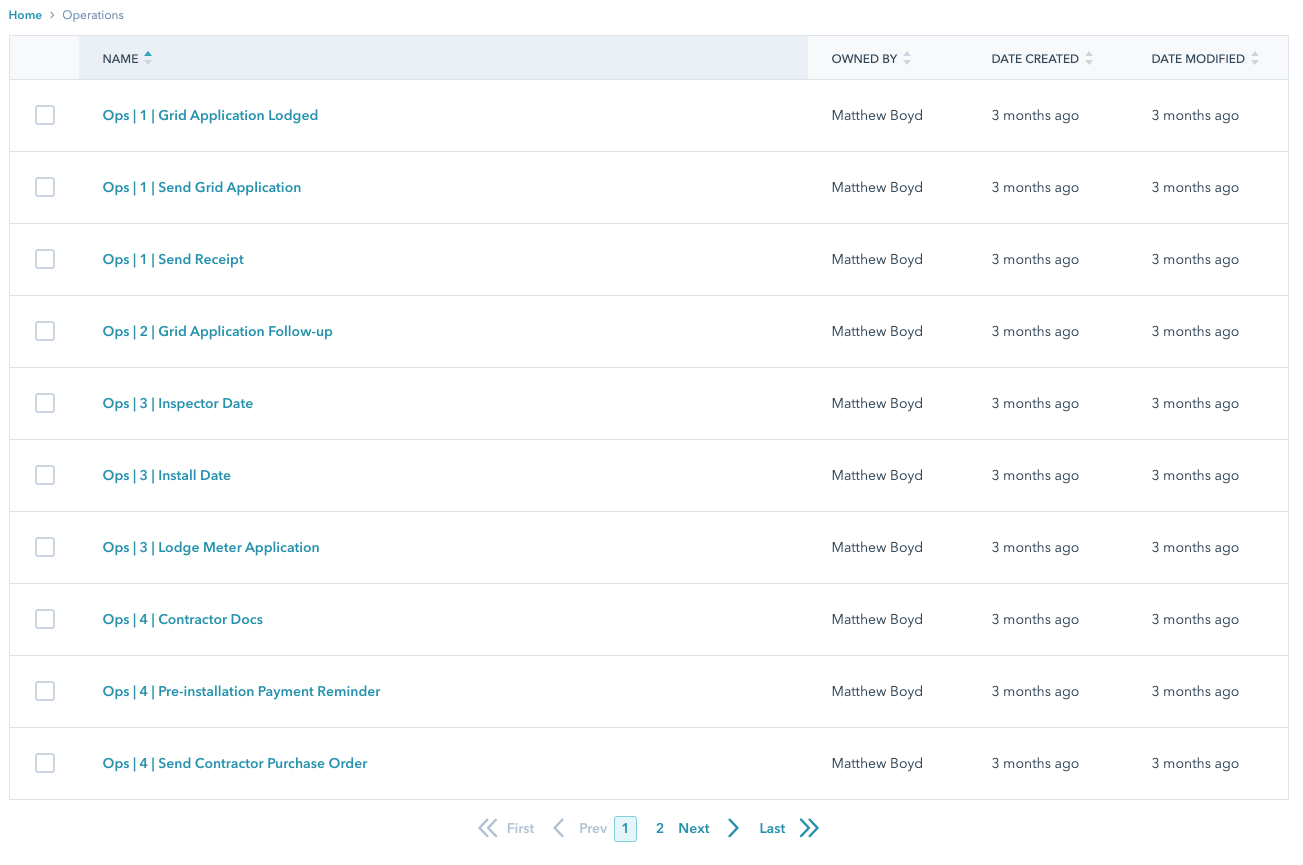Click the Next pagination text link
This screenshot has height=865, width=1303.
coord(693,828)
